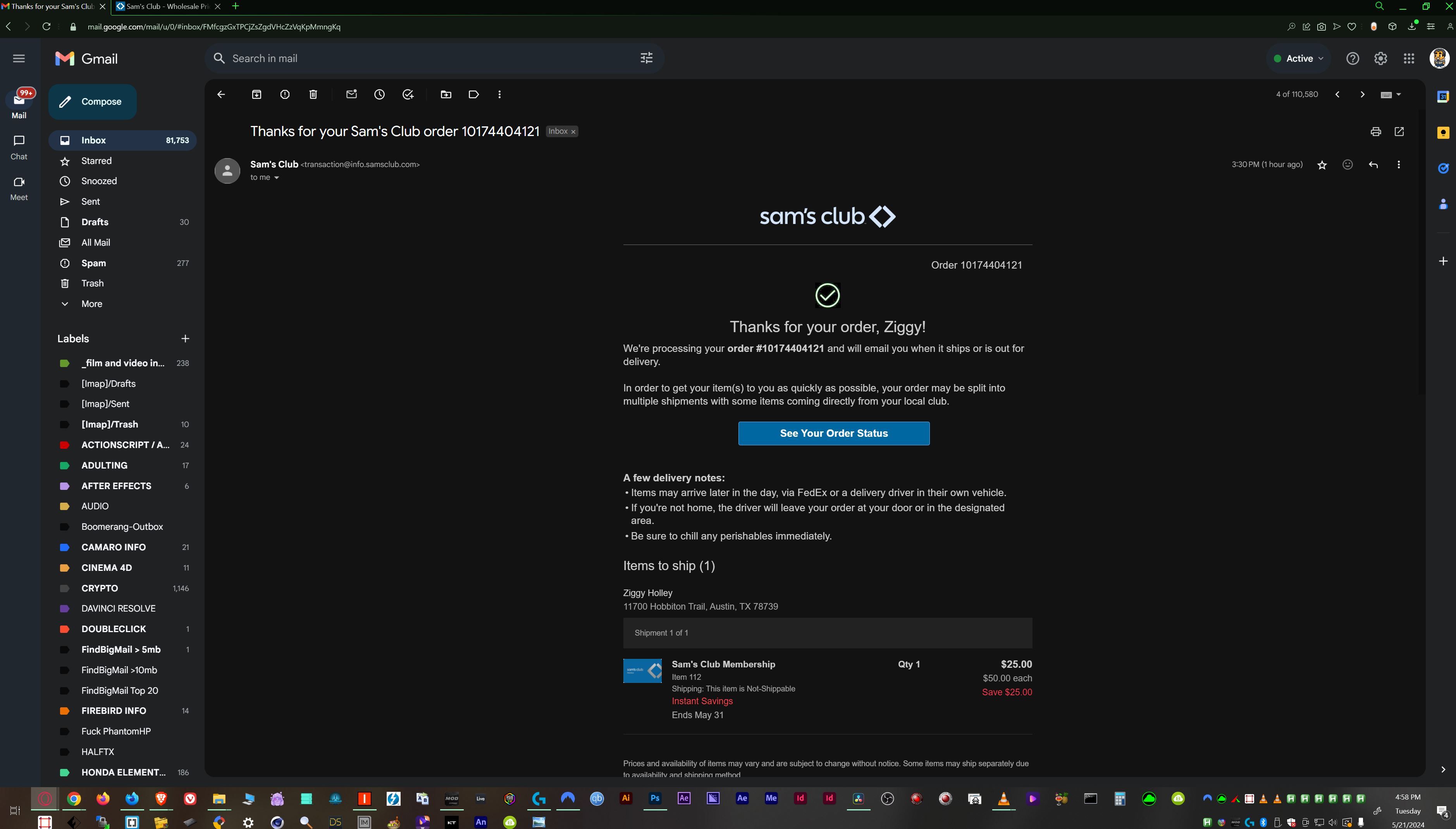Screen dimensions: 1456x829
Task: Open Inbox folder
Action: pyautogui.click(x=122, y=140)
